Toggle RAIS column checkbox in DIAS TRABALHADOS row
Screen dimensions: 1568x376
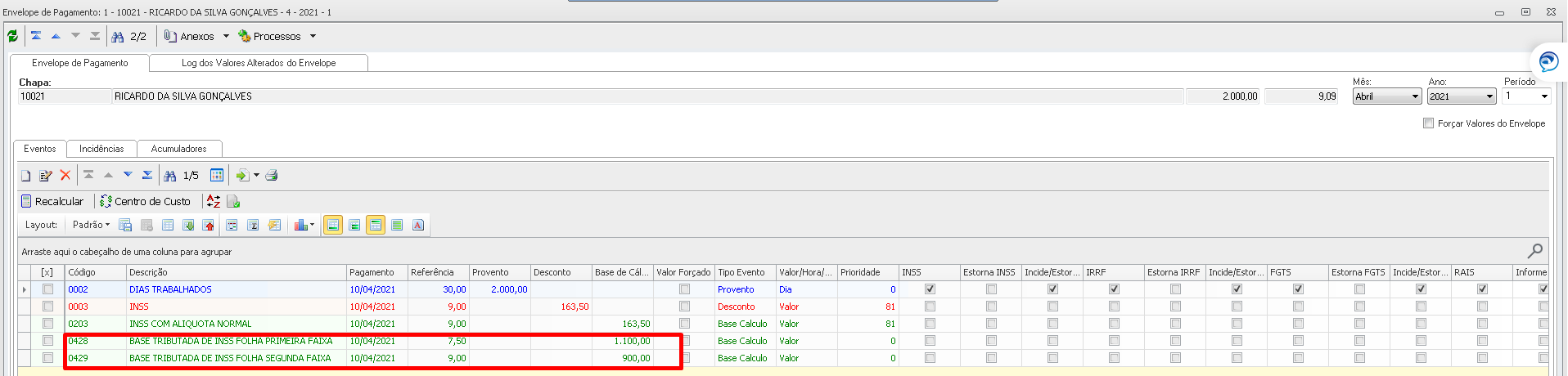[x=1482, y=289]
